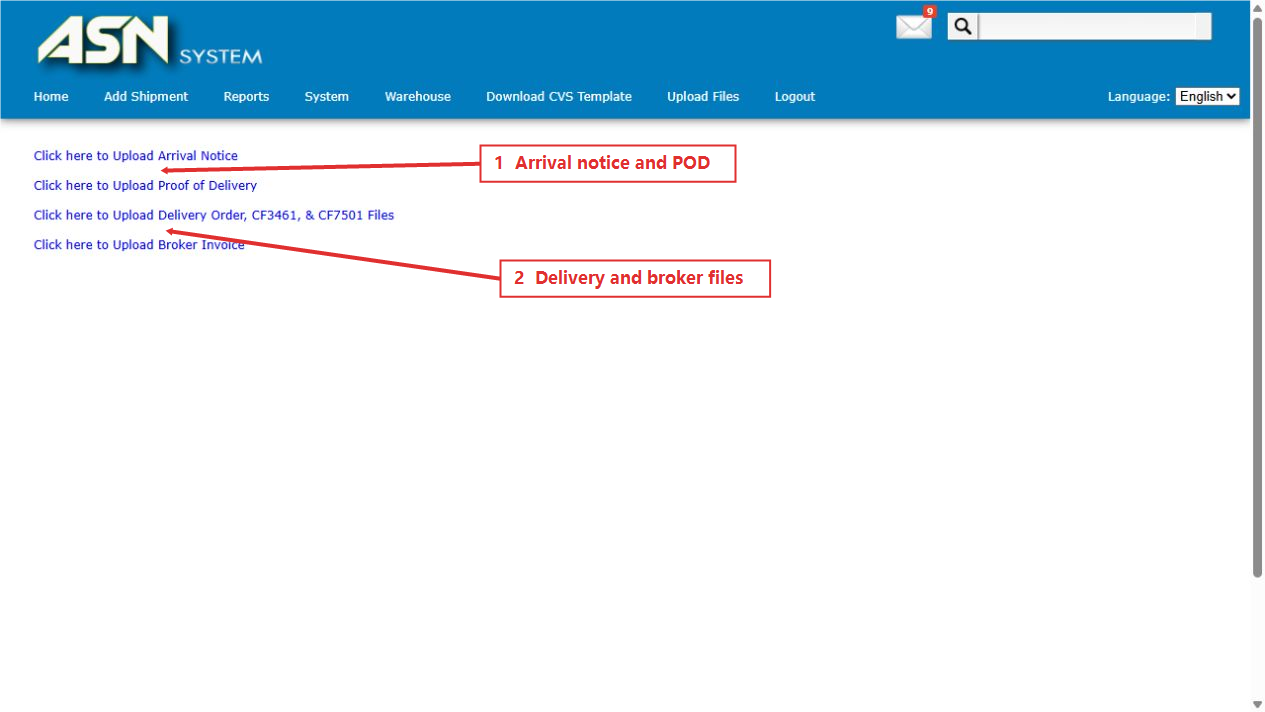This screenshot has width=1265, height=712.
Task: Select Download CVS Template menu item
Action: click(559, 97)
